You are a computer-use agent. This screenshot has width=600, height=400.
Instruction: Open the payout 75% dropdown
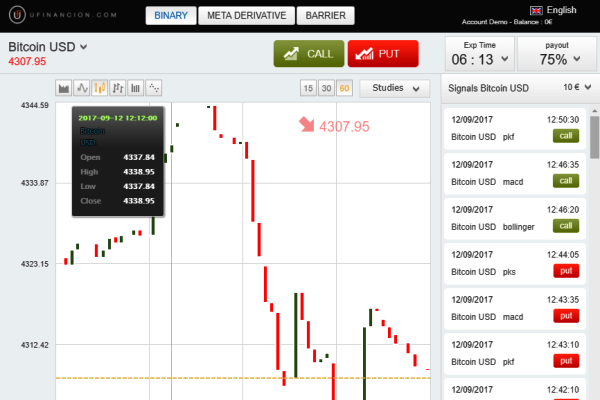[557, 54]
